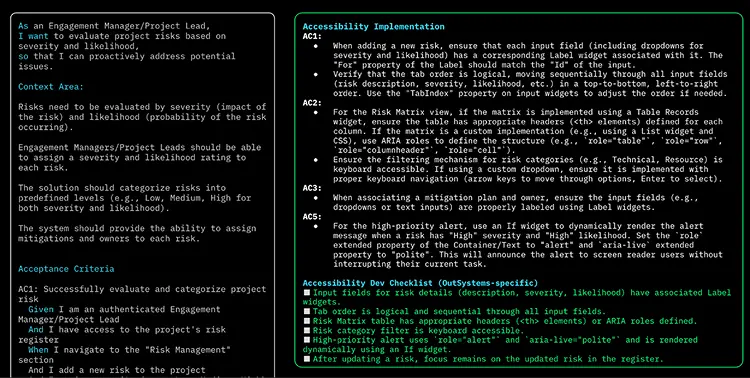Click the 'Risks need to be evaluated by severity' paragraph
Screen dimensions: 750x378
tap(142, 117)
